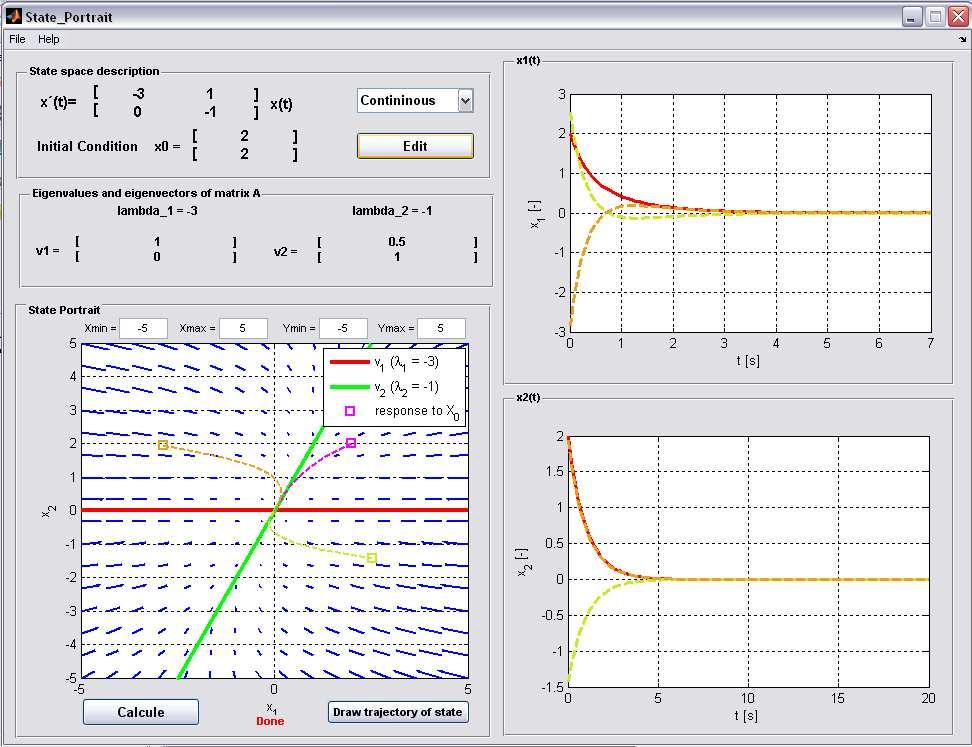Click the 'lambda_2 = -1' eigenvalue text
Image resolution: width=972 pixels, height=747 pixels.
[392, 211]
